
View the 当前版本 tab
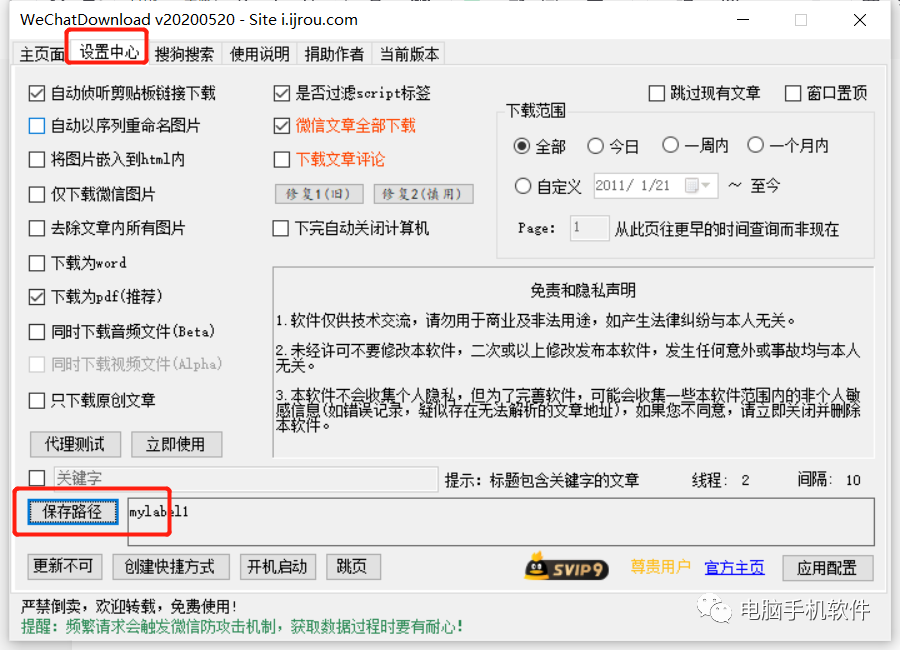pyautogui.click(x=409, y=54)
